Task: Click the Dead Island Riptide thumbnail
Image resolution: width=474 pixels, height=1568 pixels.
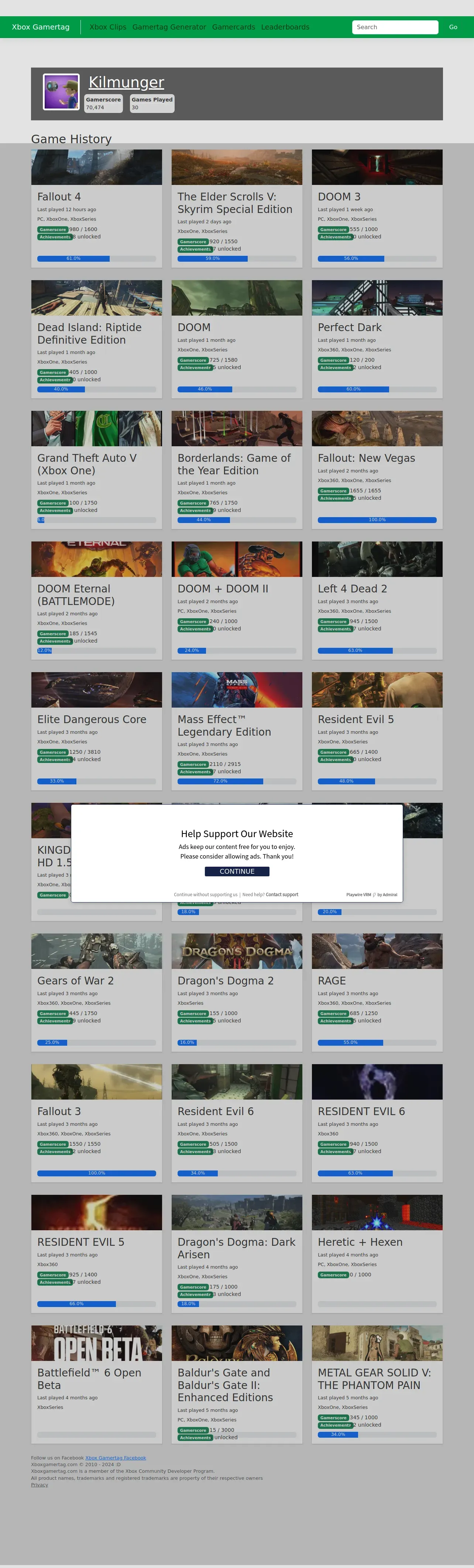Action: [97, 298]
